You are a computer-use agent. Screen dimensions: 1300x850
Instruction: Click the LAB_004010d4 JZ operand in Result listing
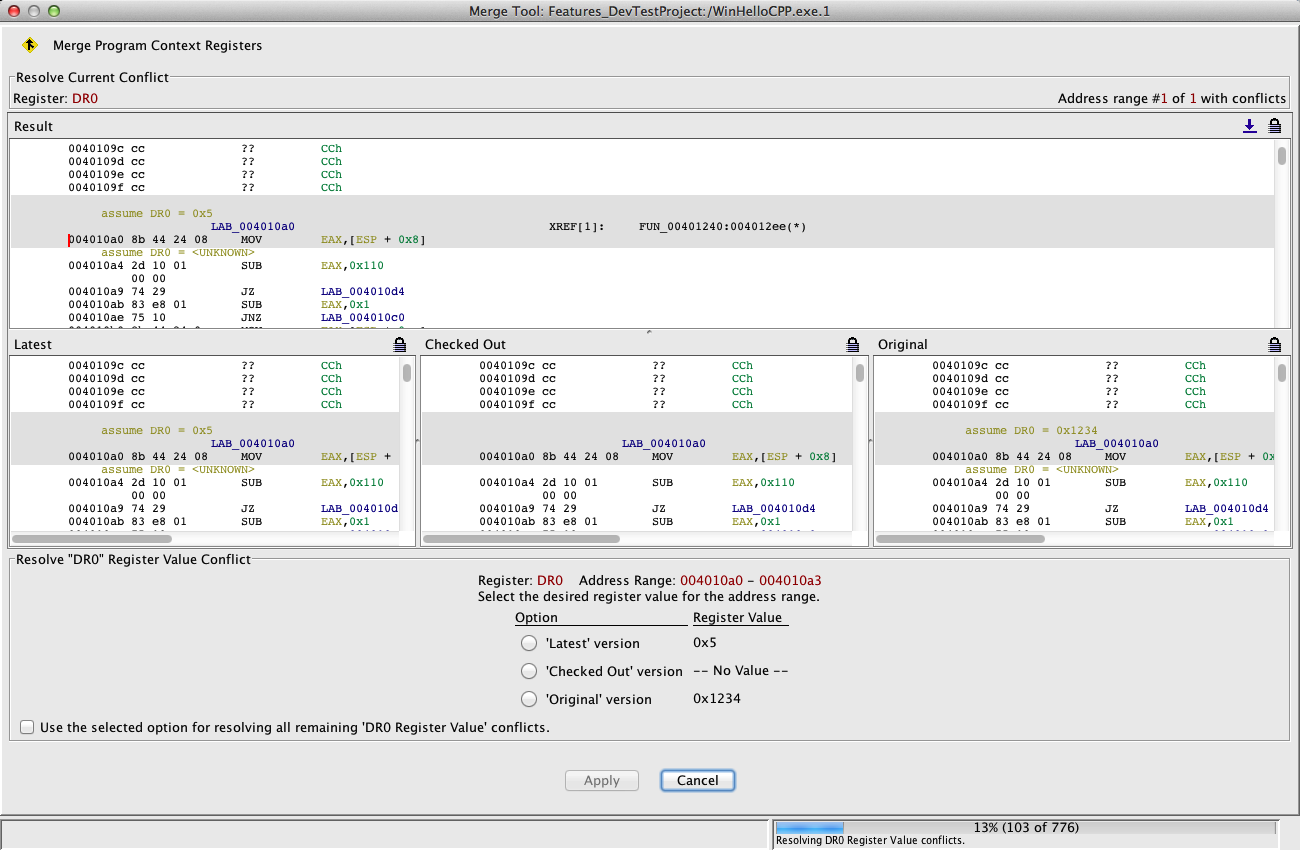point(362,292)
